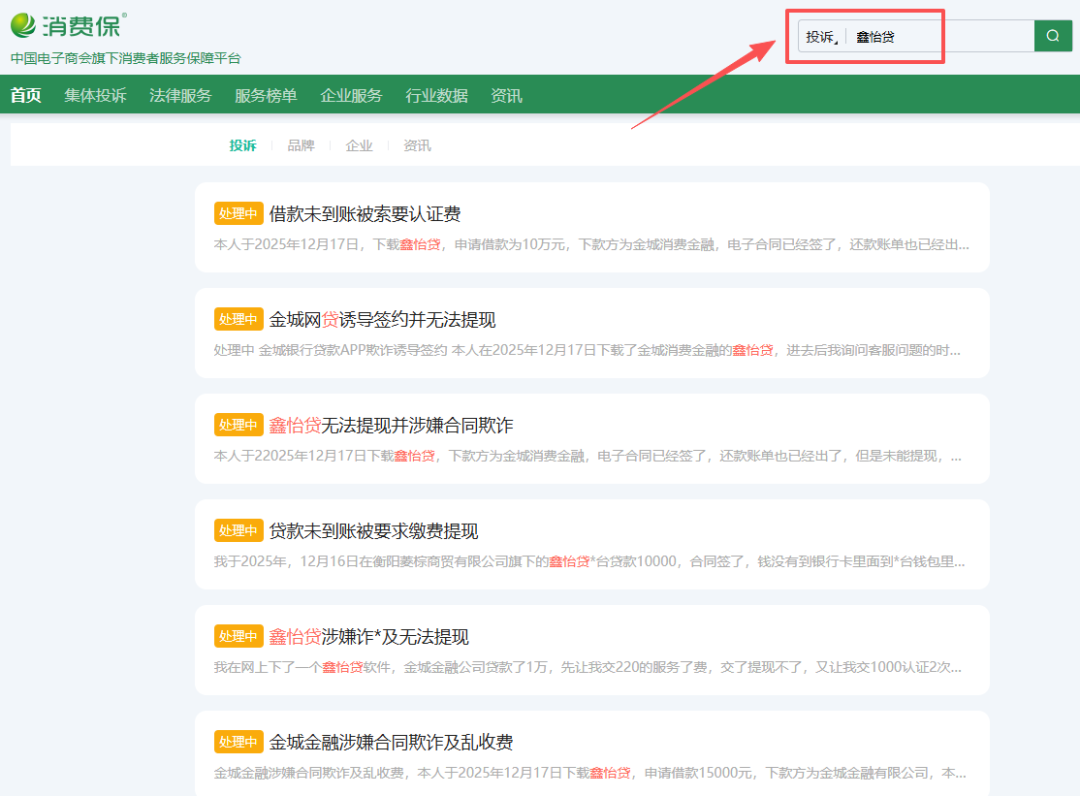Open the 投诉 search type dropdown
Screen dimensions: 1080x796
(822, 37)
